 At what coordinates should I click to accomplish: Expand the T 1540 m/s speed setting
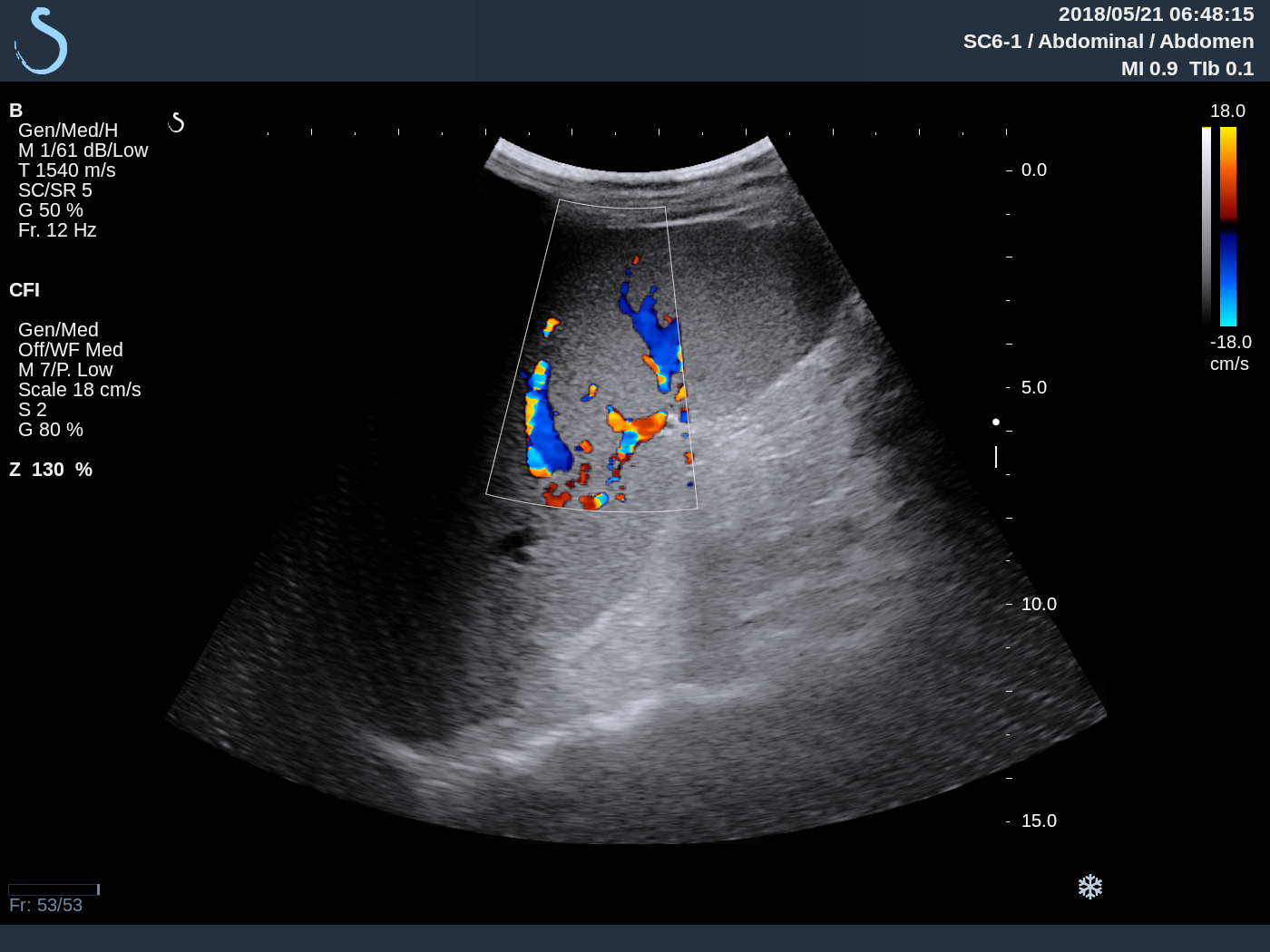click(x=66, y=170)
